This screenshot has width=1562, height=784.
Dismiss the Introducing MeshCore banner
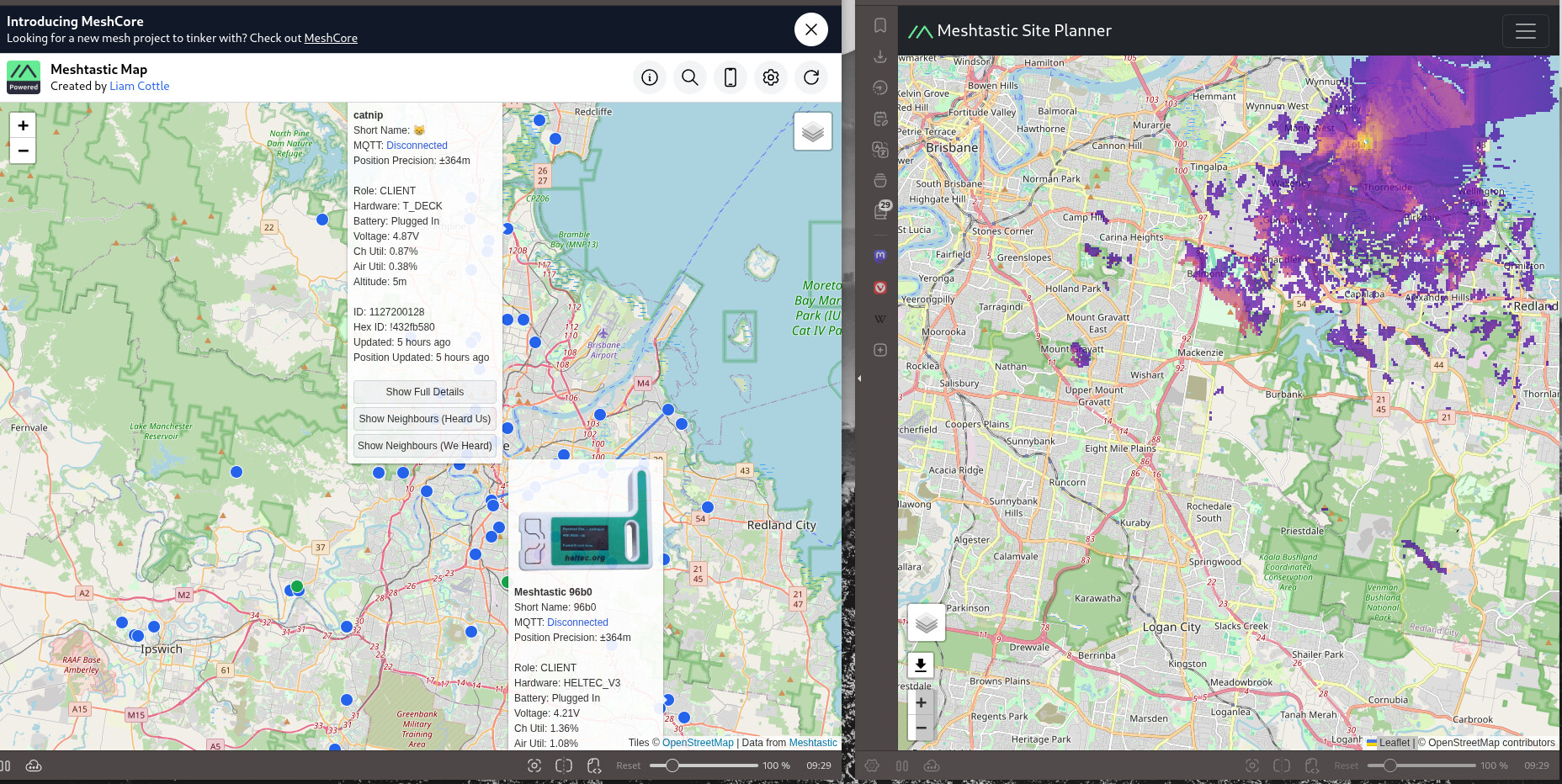811,29
